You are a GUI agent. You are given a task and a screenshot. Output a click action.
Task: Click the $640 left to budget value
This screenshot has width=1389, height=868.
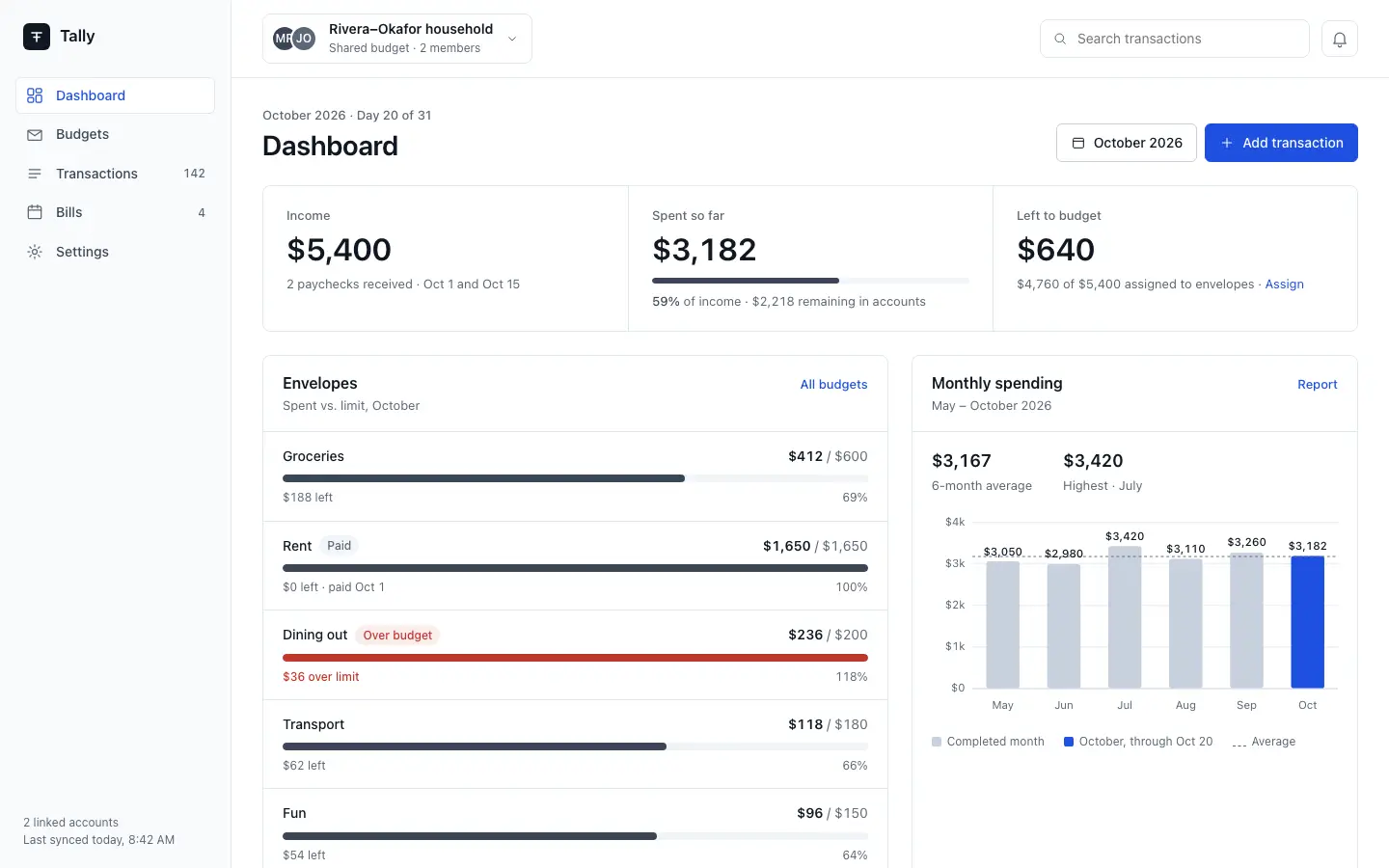1055,250
